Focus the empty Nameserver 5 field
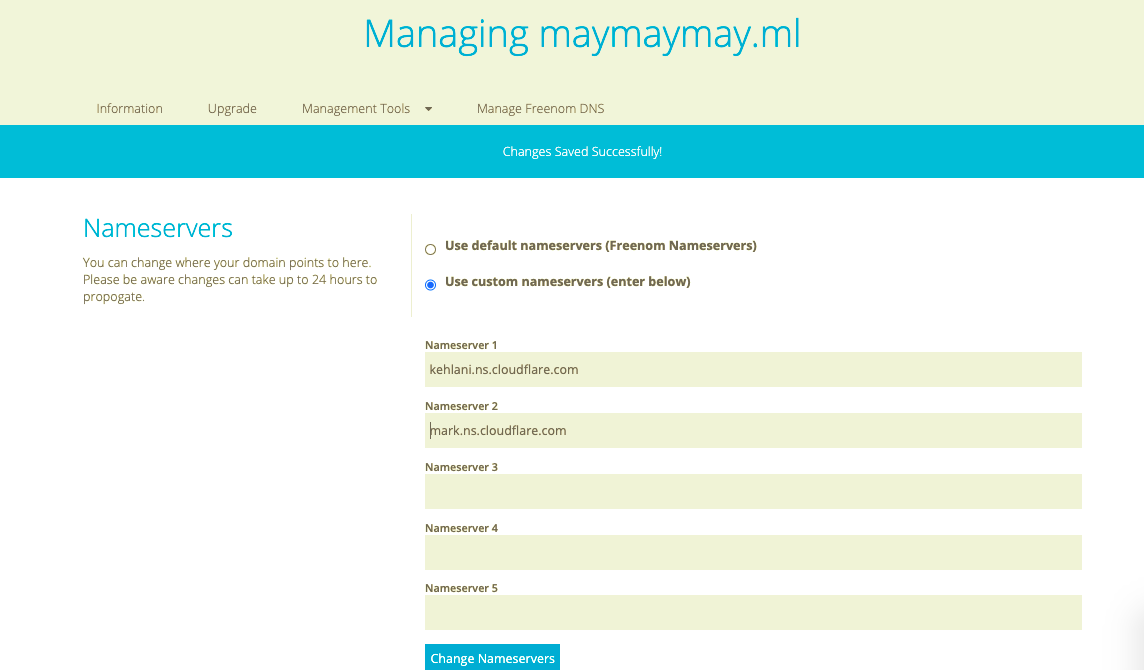Viewport: 1144px width, 670px height. coord(753,612)
